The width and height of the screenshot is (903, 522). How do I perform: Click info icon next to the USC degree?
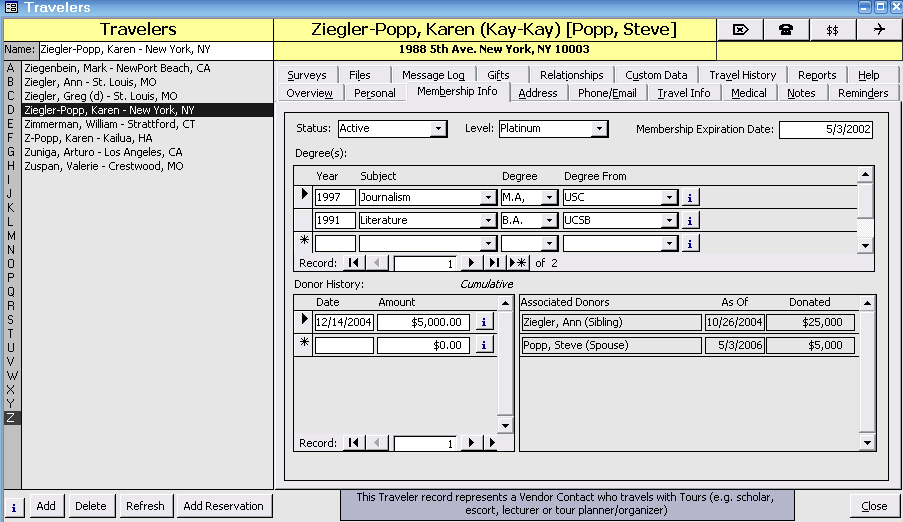coord(690,197)
